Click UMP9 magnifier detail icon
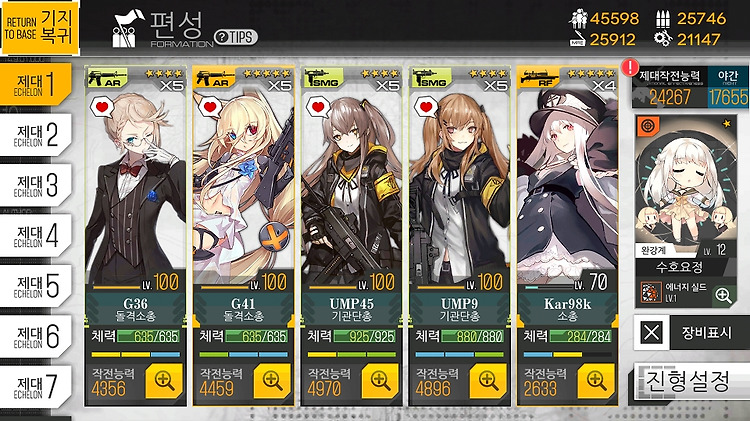This screenshot has width=750, height=421. point(488,381)
